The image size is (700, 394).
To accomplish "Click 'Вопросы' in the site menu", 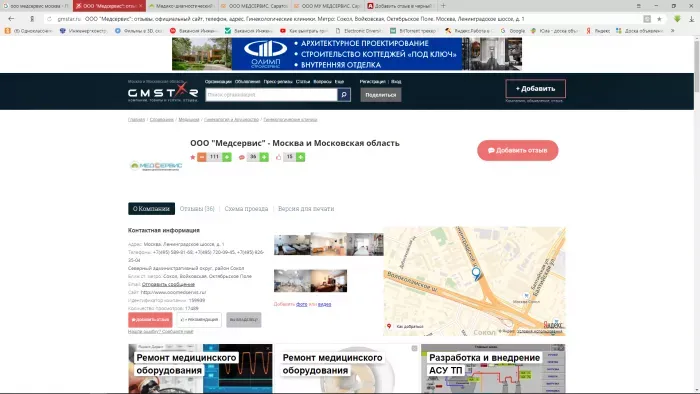I will [x=322, y=82].
